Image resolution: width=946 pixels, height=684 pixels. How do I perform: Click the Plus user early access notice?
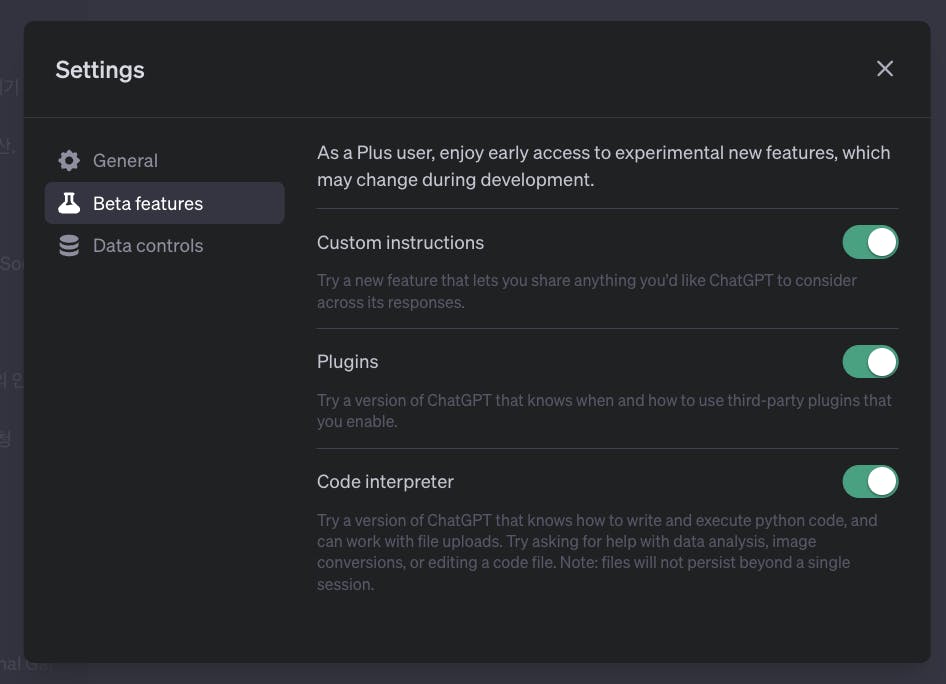[603, 166]
